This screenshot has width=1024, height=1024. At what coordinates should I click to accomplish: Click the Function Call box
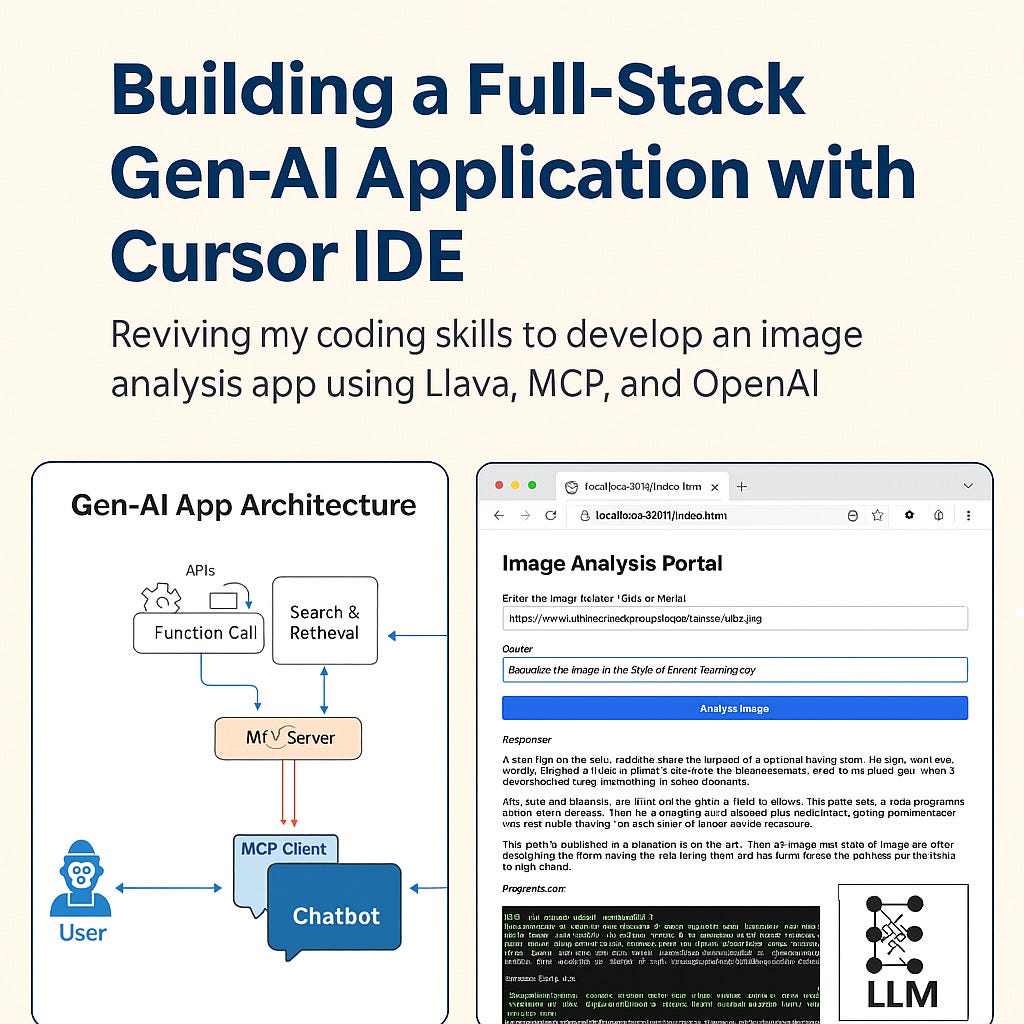point(199,633)
